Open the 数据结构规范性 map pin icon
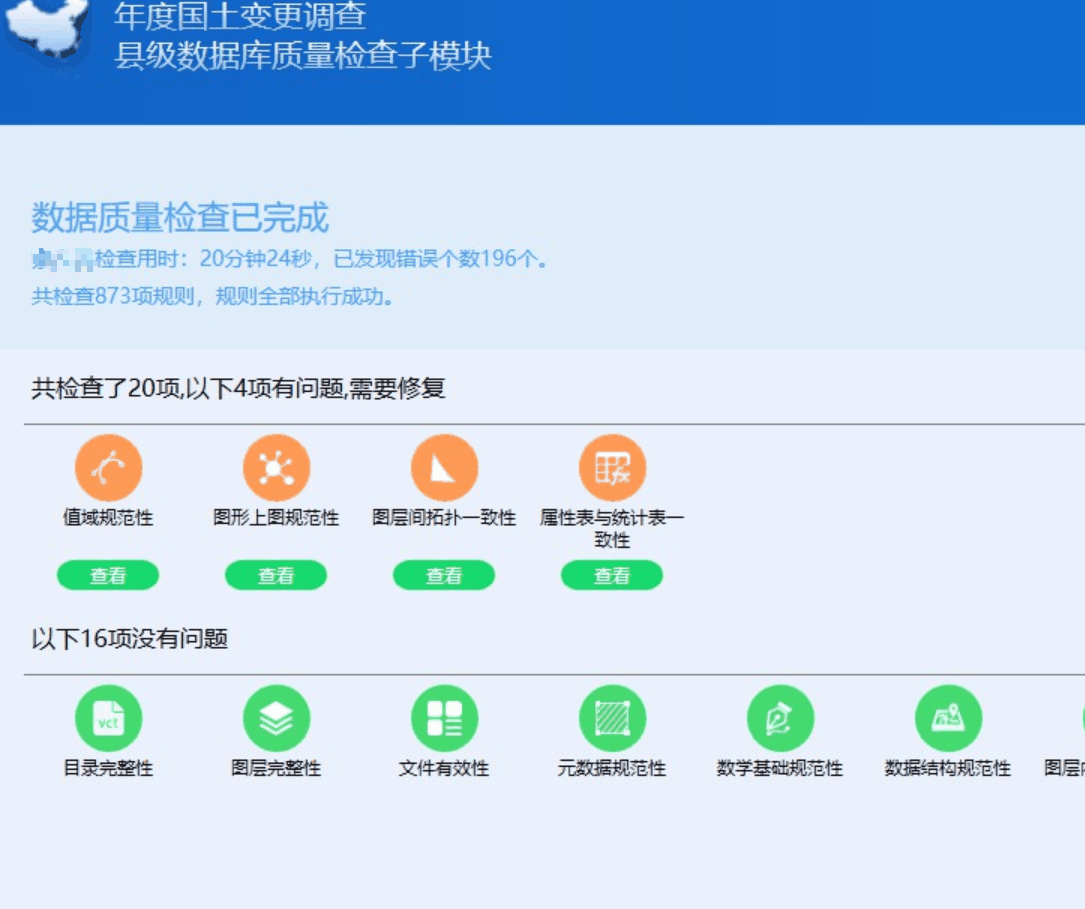Screen dimensions: 1085x909 click(948, 718)
